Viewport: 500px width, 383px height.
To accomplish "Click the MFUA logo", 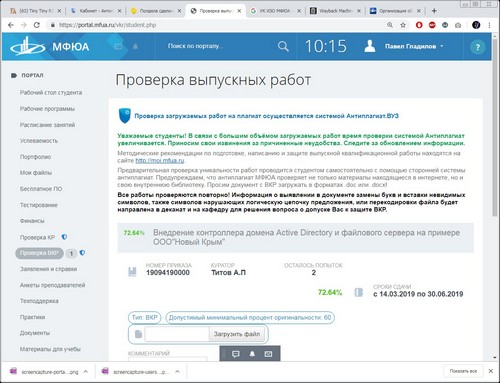I will click(50, 46).
